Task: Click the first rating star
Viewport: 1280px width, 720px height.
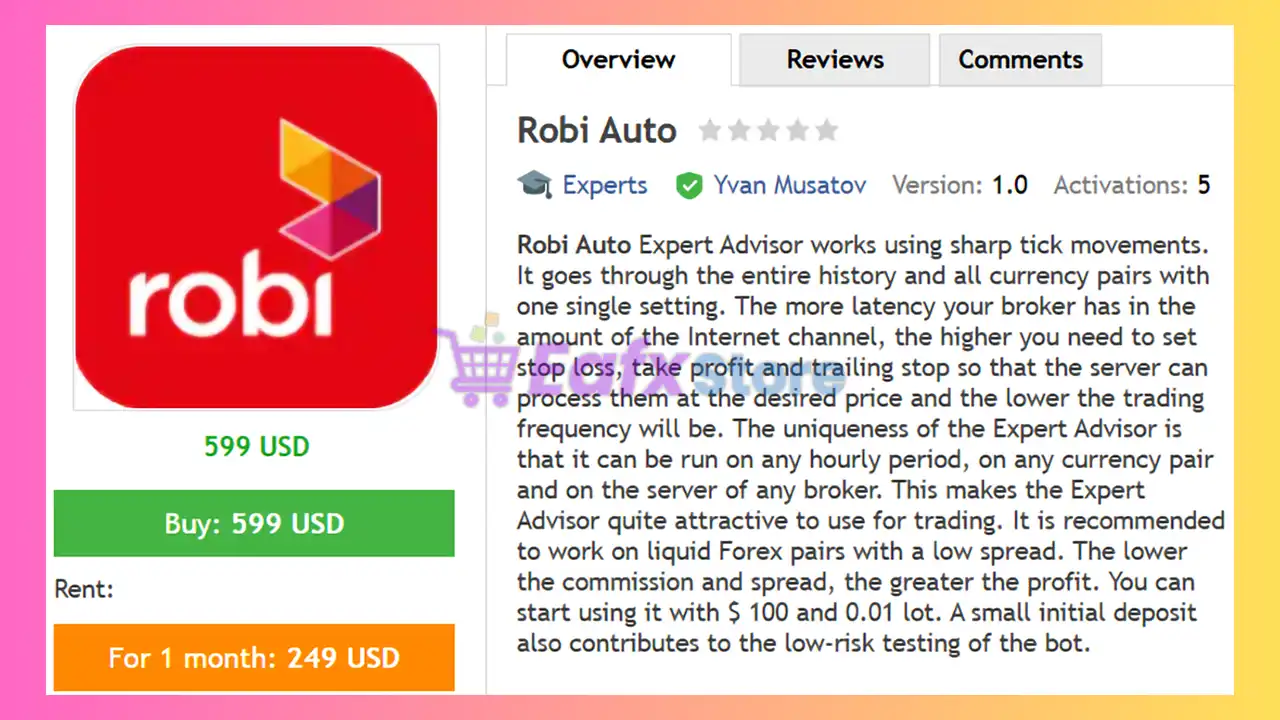Action: [x=710, y=129]
